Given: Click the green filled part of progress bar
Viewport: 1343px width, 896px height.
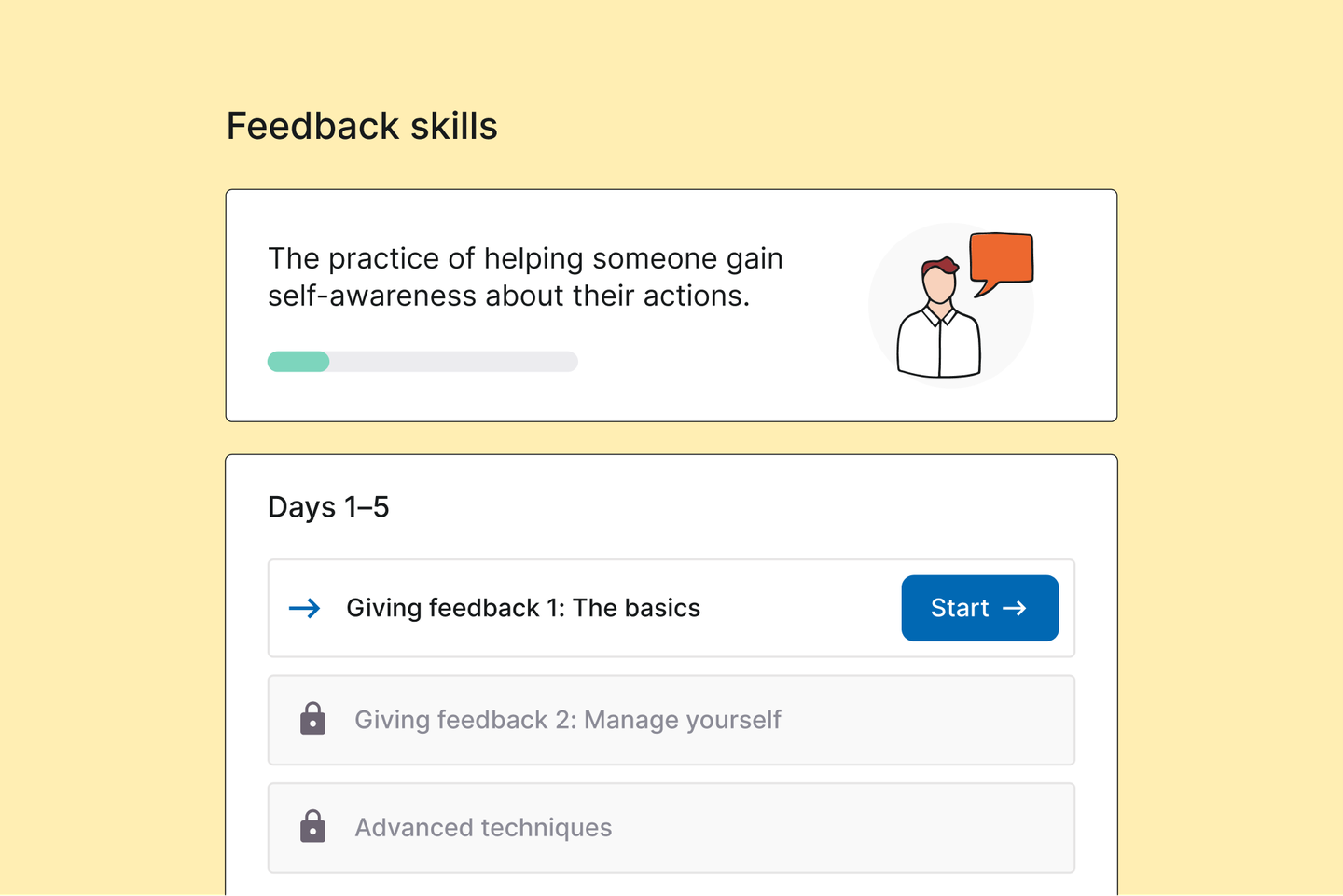Looking at the screenshot, I should click(298, 362).
